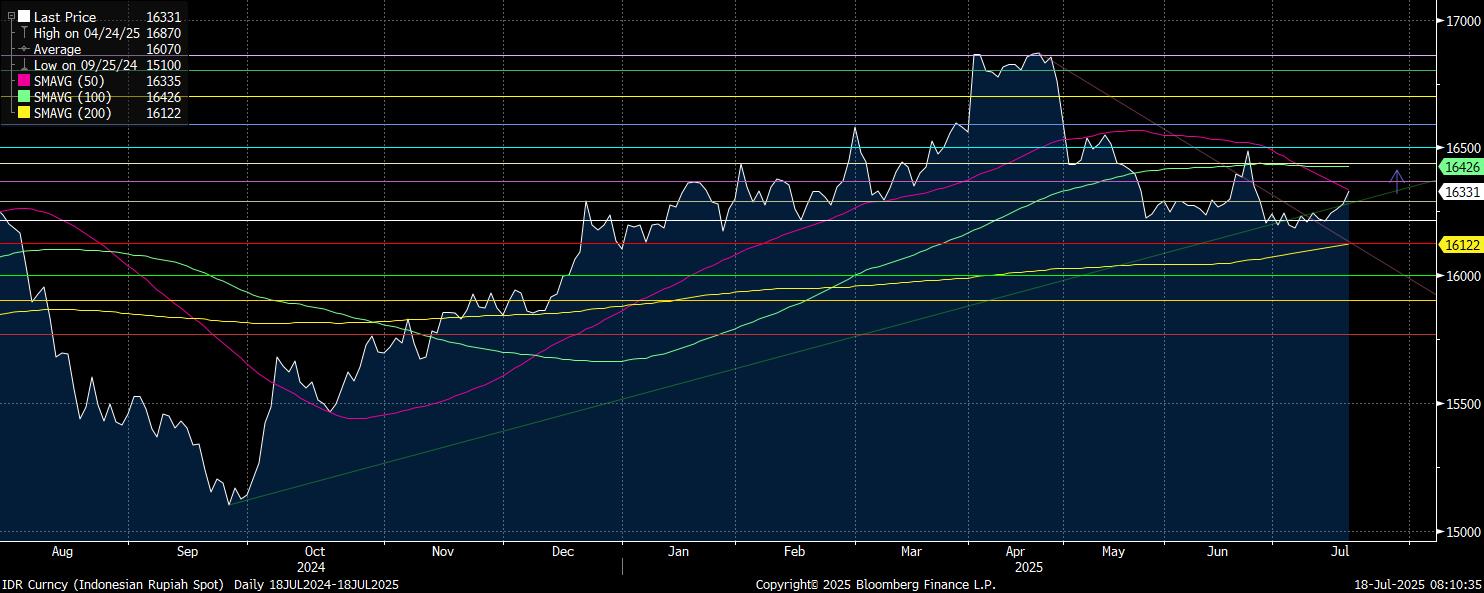Click the High marker icon in legend
The image size is (1484, 593).
click(24, 33)
